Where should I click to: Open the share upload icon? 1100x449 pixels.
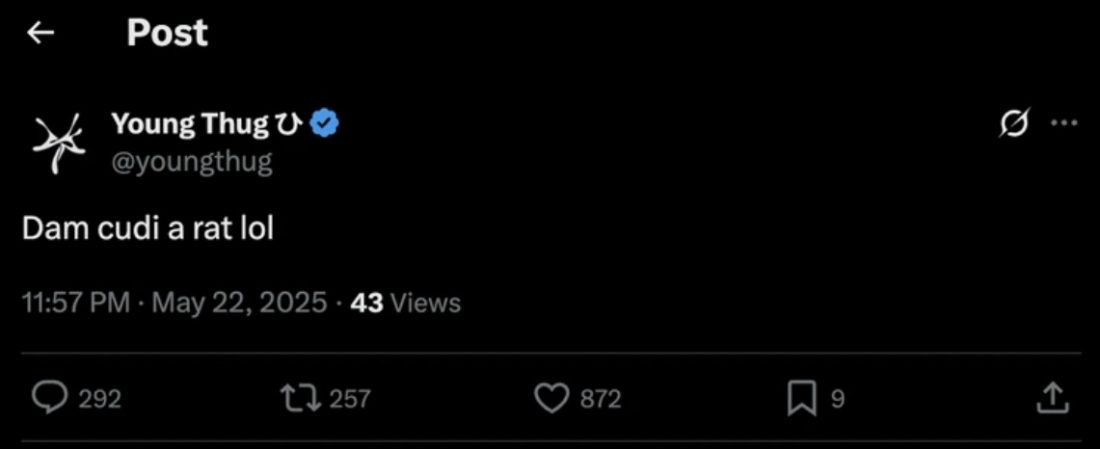tap(1053, 398)
